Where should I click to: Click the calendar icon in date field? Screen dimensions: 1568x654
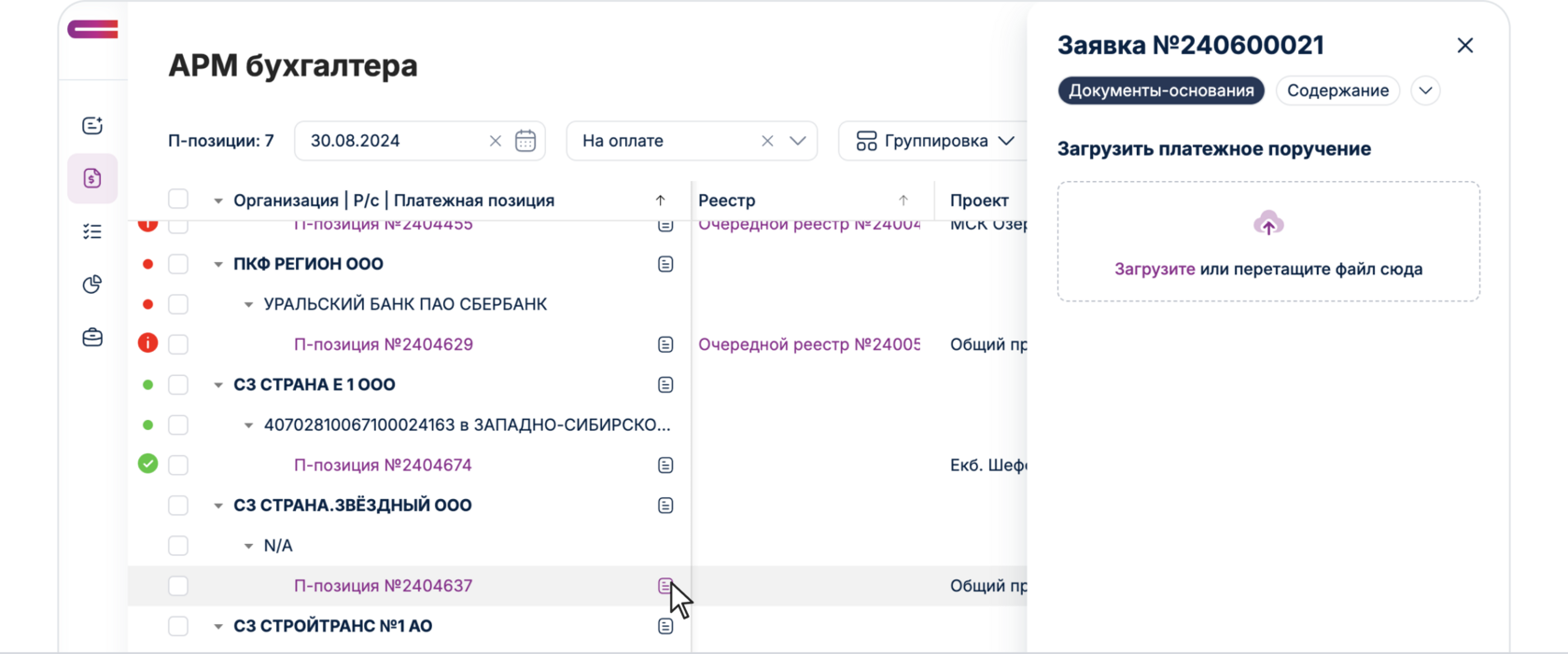click(x=525, y=141)
